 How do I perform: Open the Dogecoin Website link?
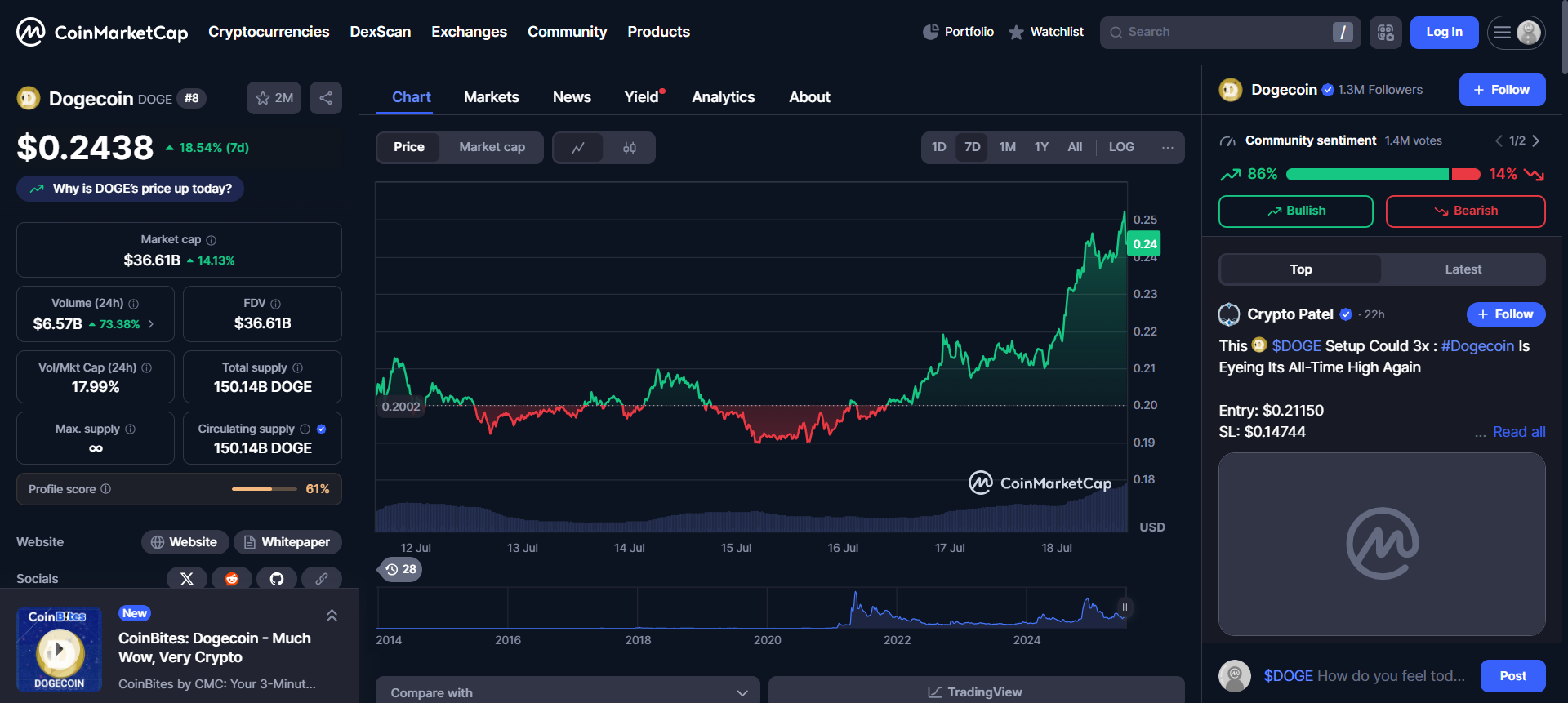pos(185,542)
